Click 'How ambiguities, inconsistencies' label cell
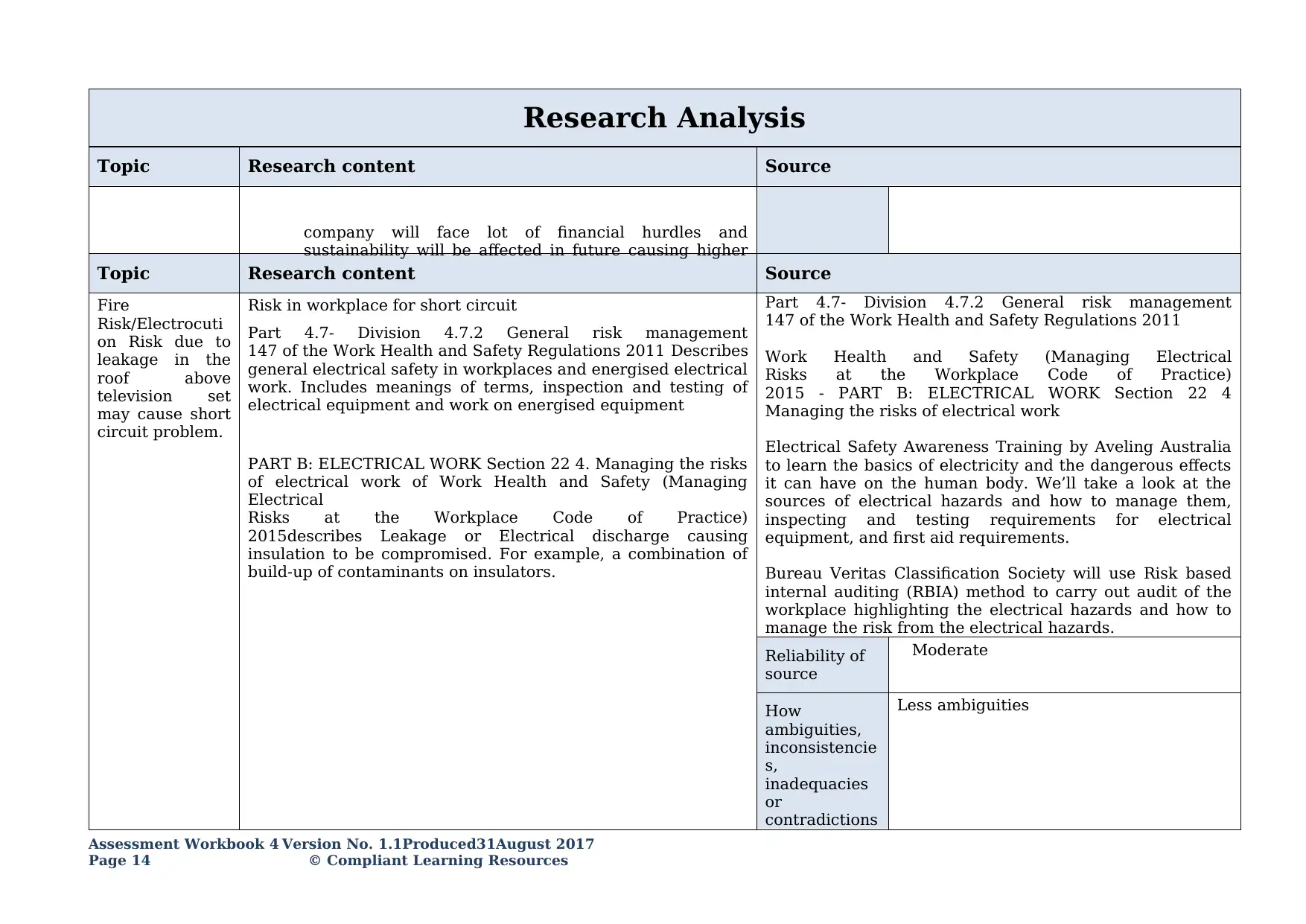Viewport: 1306px width, 924px height. [x=822, y=761]
